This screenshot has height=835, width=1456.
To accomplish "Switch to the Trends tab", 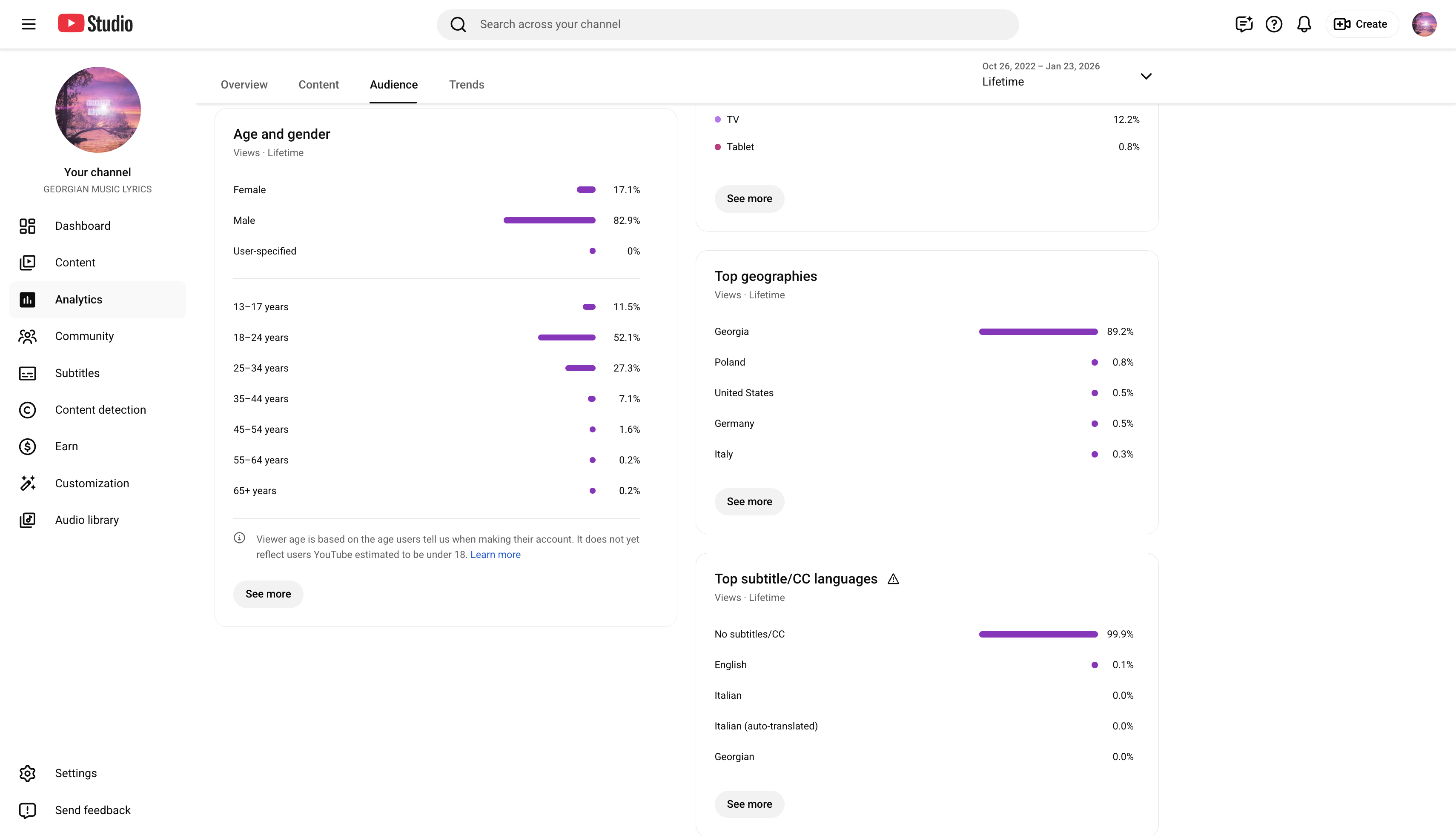I will (x=467, y=85).
